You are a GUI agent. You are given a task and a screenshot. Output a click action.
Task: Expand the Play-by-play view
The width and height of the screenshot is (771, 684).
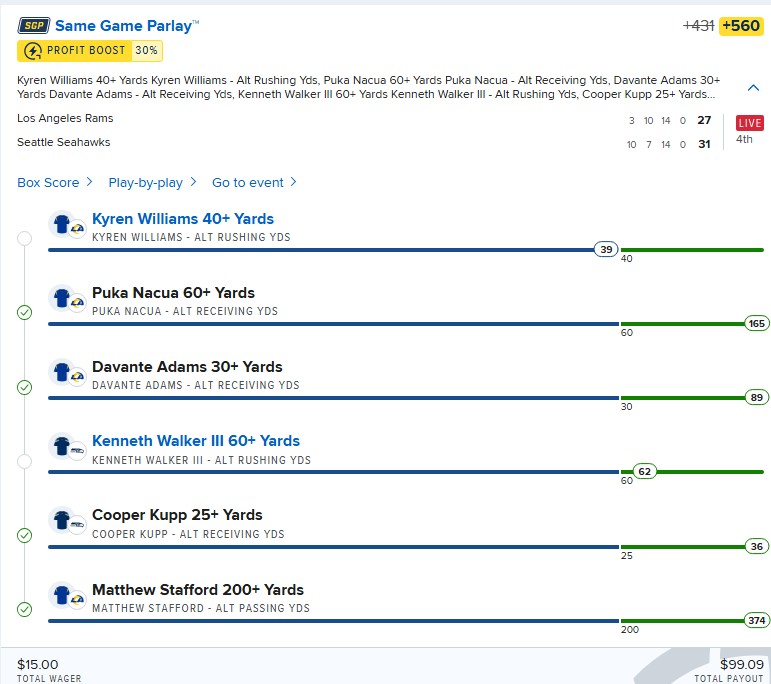click(152, 183)
